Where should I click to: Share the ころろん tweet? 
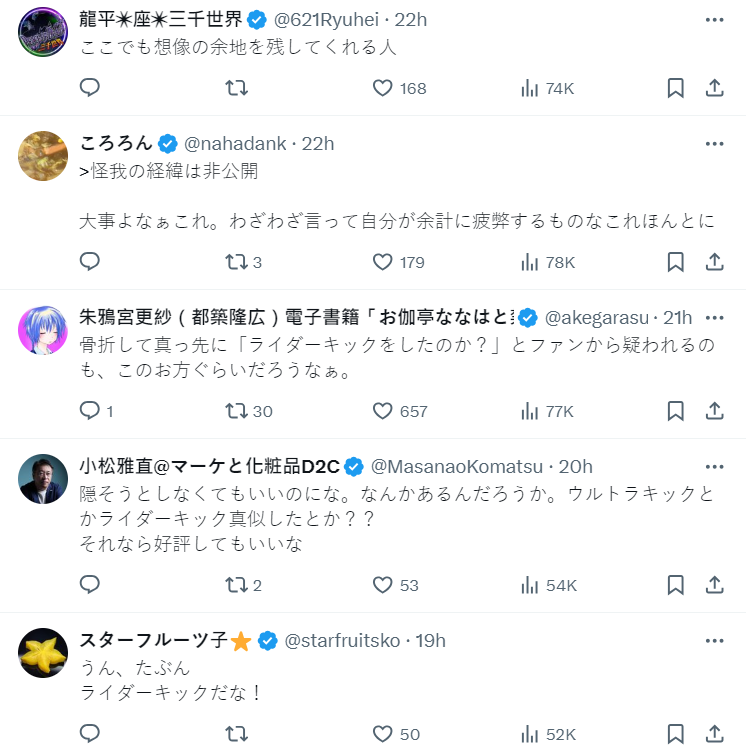point(714,262)
